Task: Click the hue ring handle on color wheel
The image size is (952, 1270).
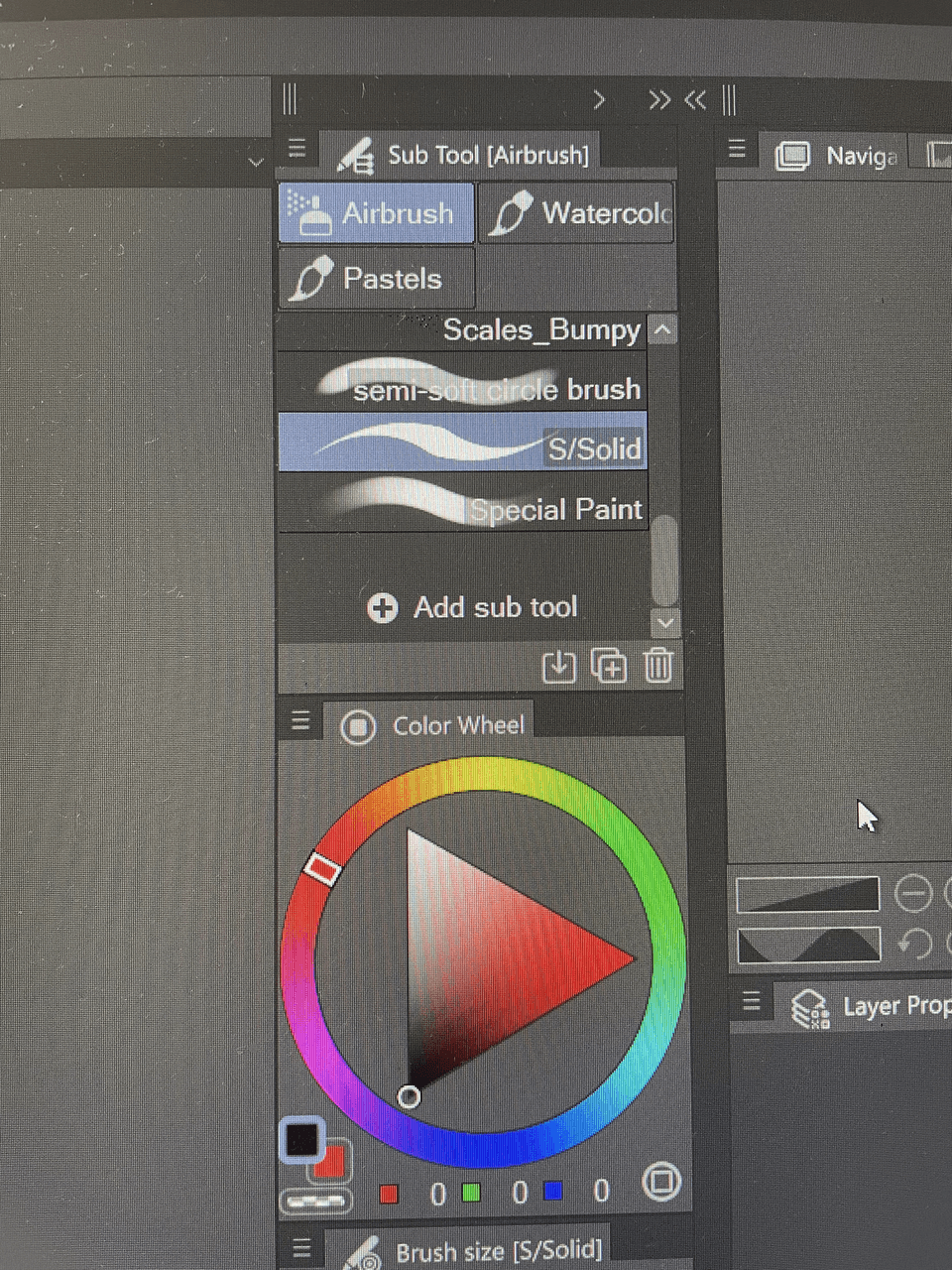Action: pyautogui.click(x=322, y=869)
